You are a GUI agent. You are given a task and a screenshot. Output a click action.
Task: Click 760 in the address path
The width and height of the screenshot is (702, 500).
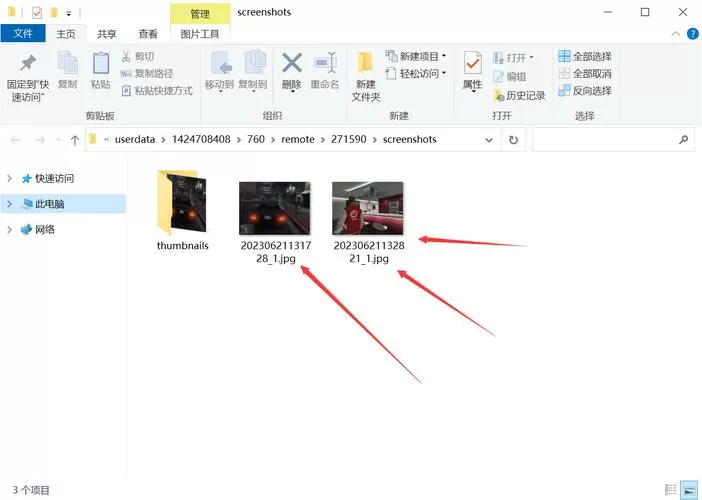[256, 139]
